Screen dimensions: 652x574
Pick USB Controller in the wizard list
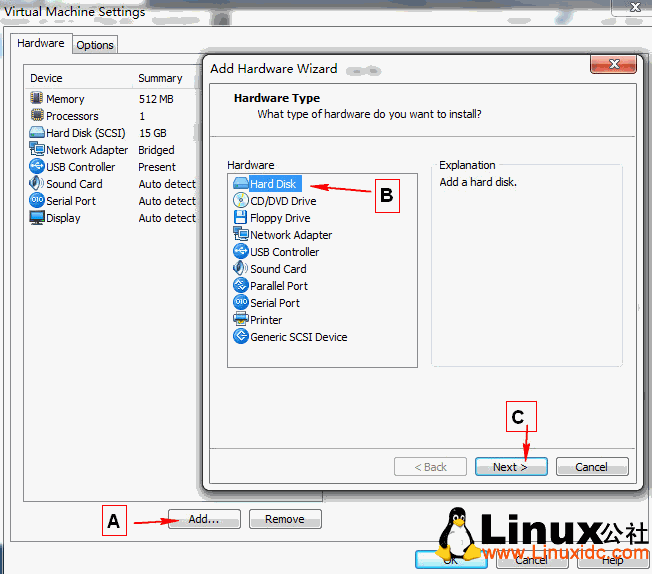(284, 252)
